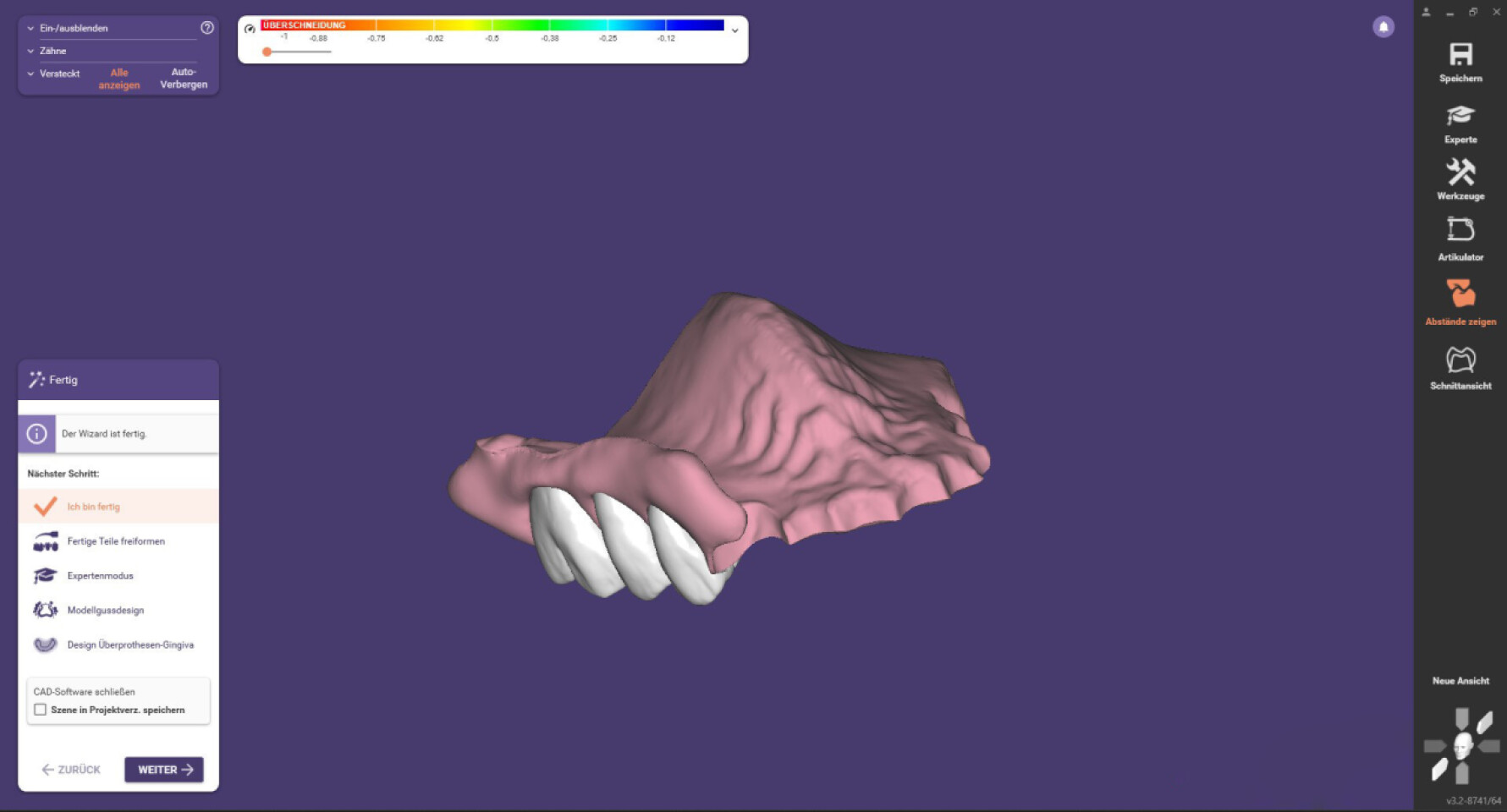Click the head view orientation widget

point(1462,746)
